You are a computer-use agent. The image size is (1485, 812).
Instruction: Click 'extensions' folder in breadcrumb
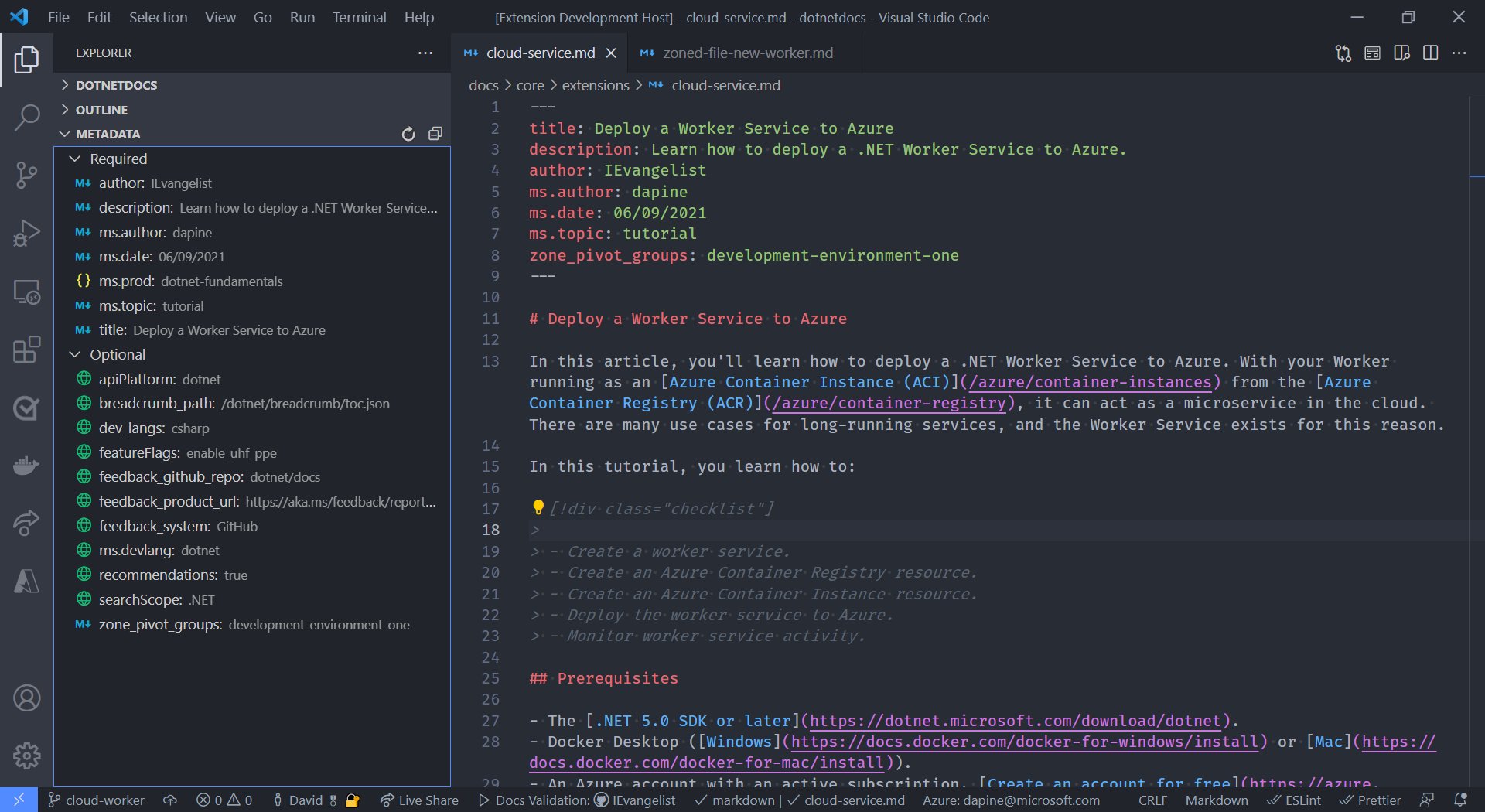[x=596, y=85]
